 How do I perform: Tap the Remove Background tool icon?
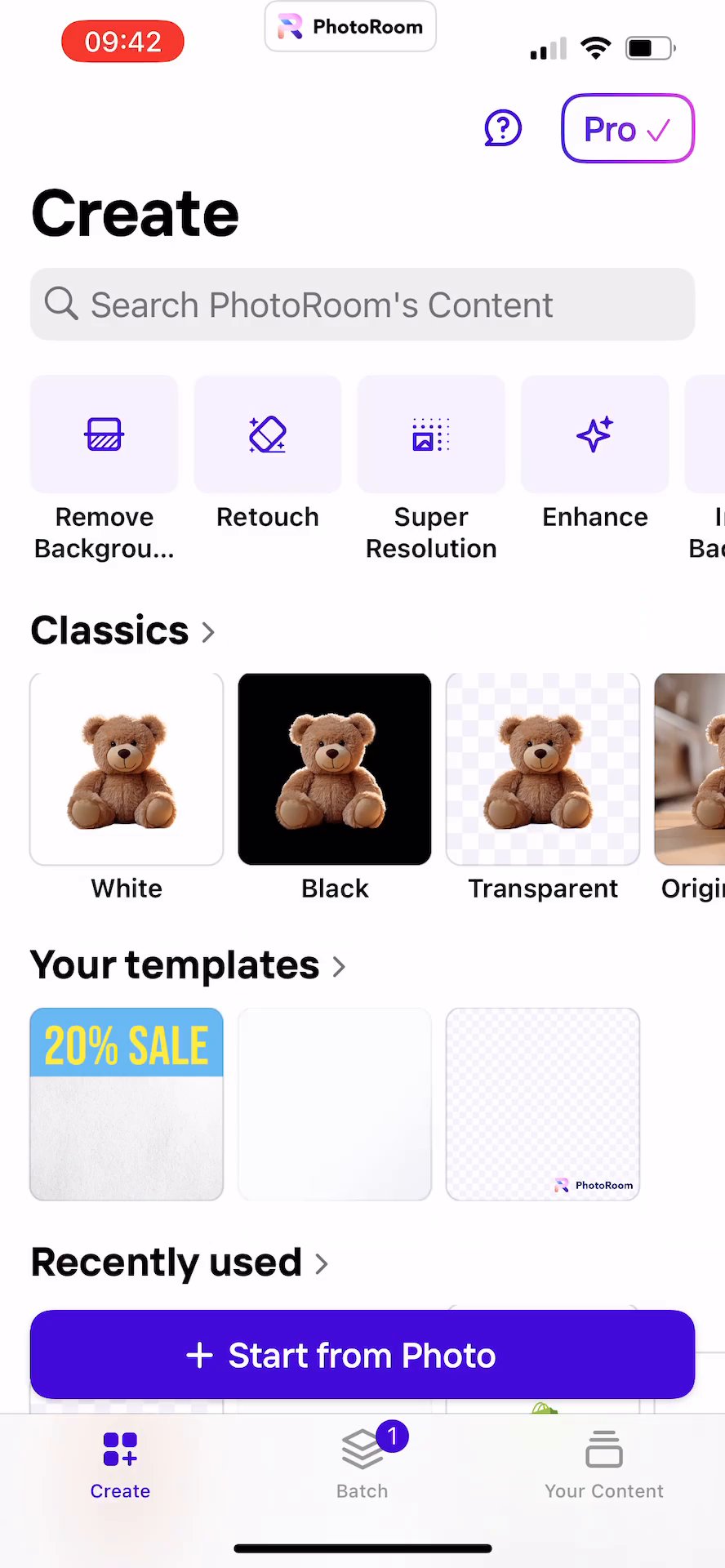click(105, 434)
